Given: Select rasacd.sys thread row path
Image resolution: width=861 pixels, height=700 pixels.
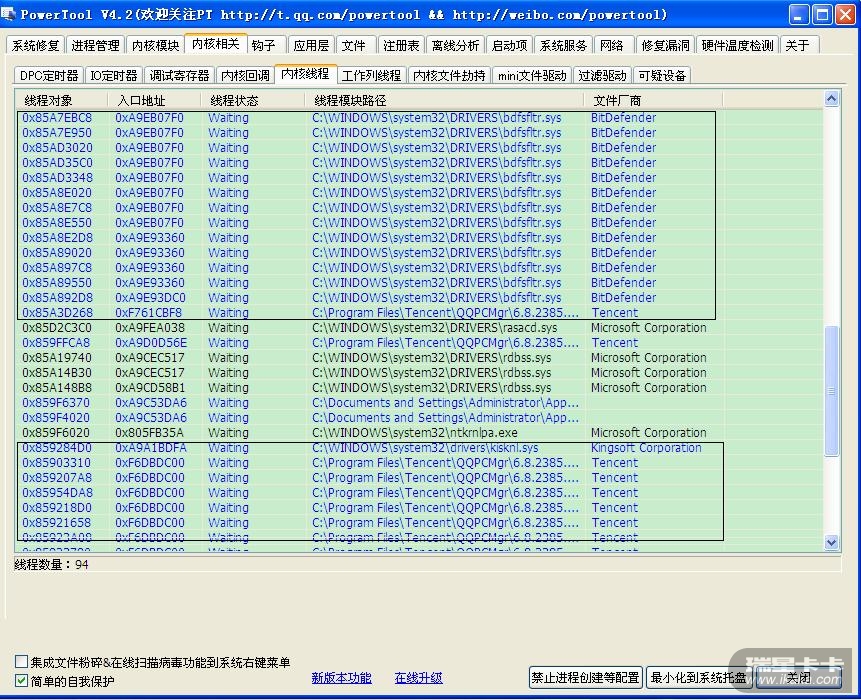Looking at the screenshot, I should point(434,328).
